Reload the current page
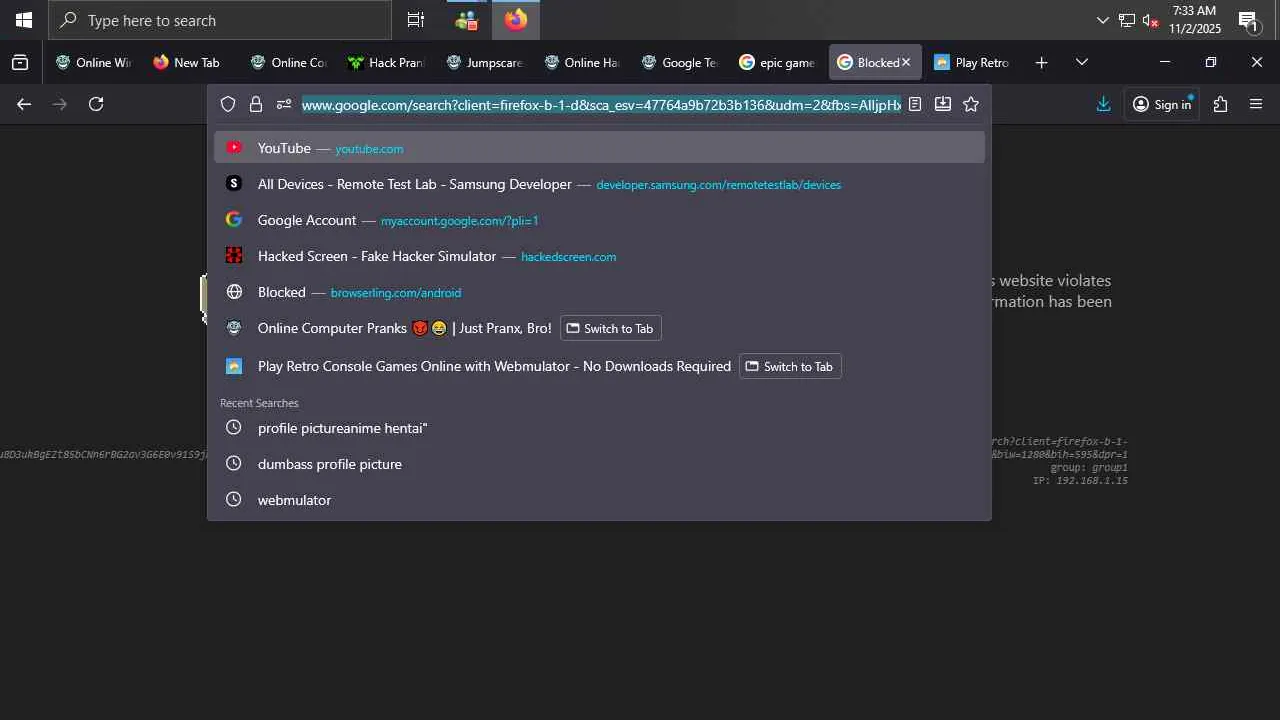Image resolution: width=1280 pixels, height=720 pixels. tap(96, 104)
